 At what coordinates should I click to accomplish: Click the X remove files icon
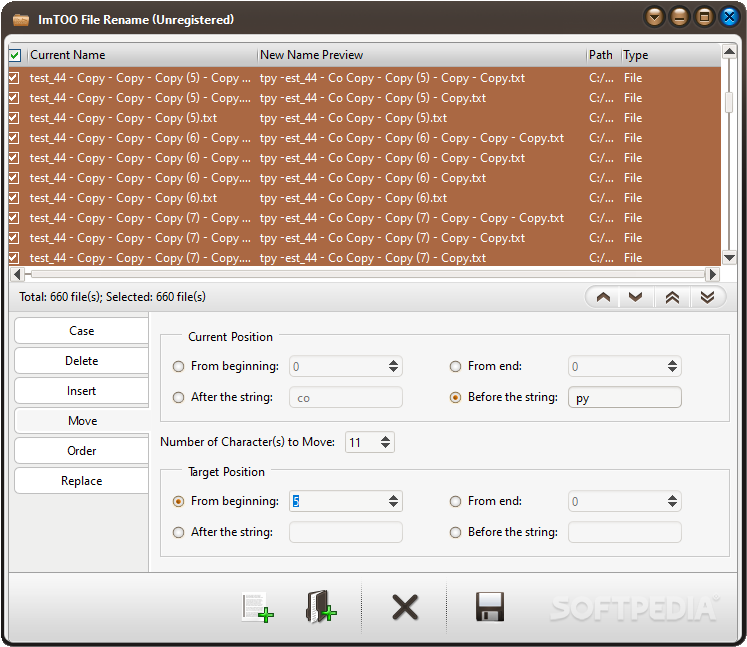pos(404,607)
